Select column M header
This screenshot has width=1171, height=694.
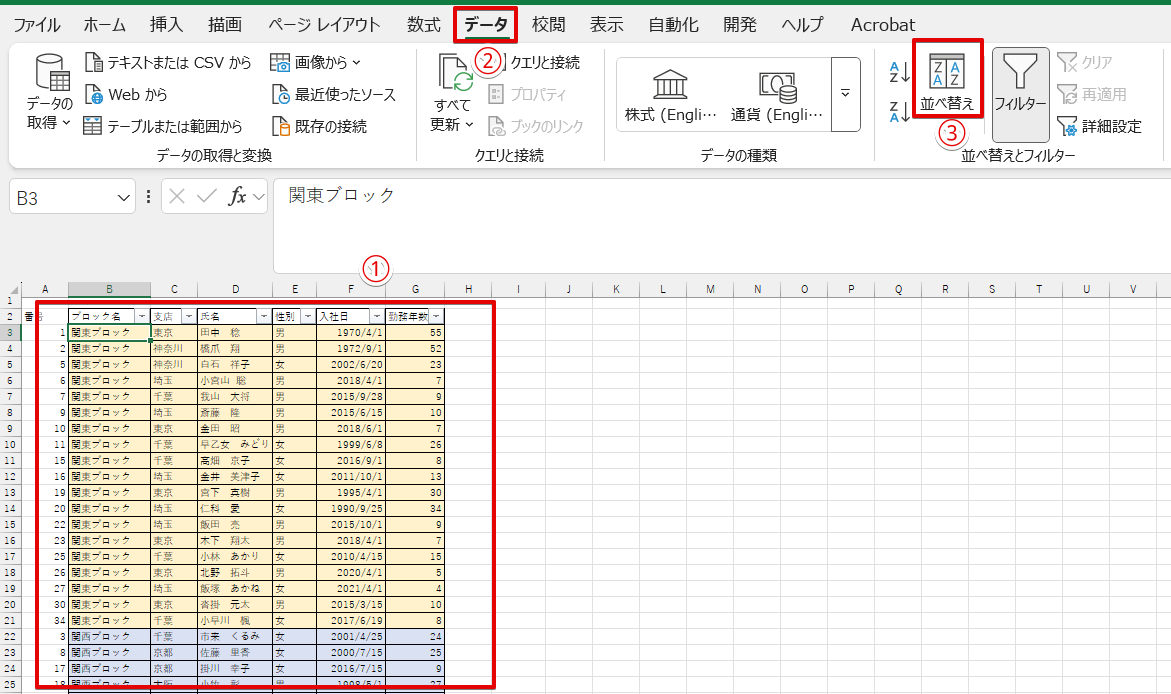pyautogui.click(x=710, y=289)
